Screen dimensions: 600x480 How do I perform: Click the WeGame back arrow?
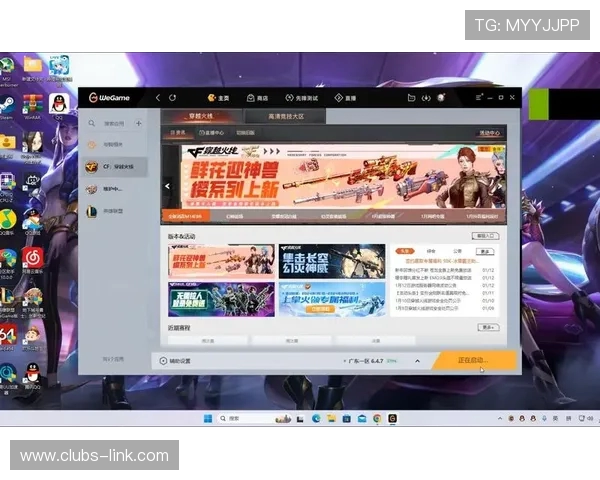tap(157, 98)
